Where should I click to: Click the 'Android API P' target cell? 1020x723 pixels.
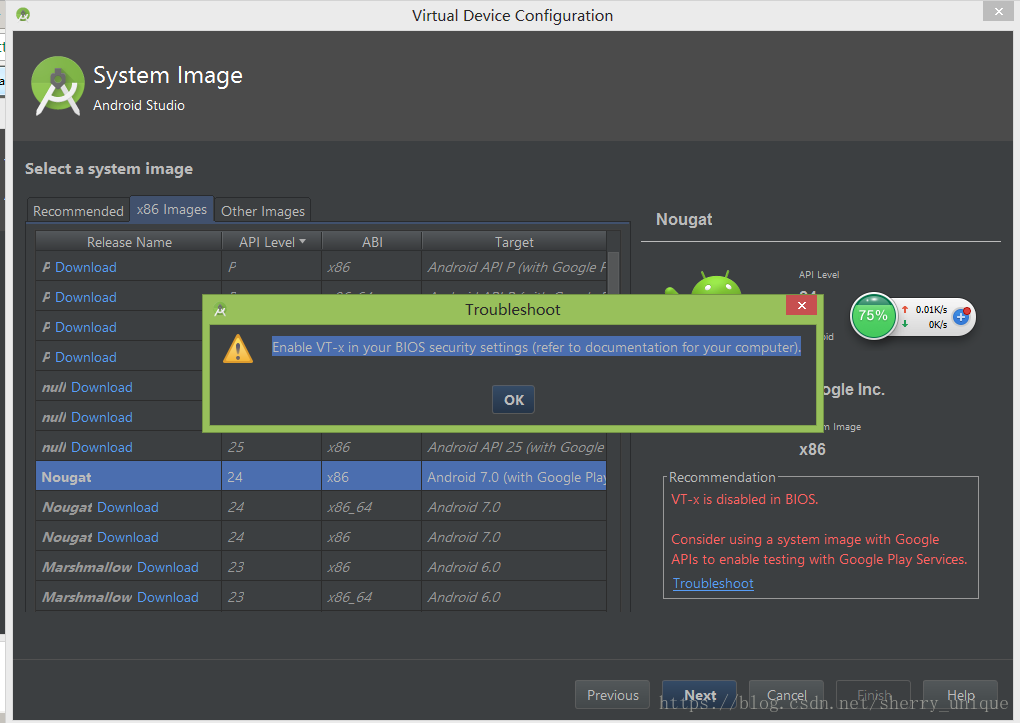click(516, 267)
